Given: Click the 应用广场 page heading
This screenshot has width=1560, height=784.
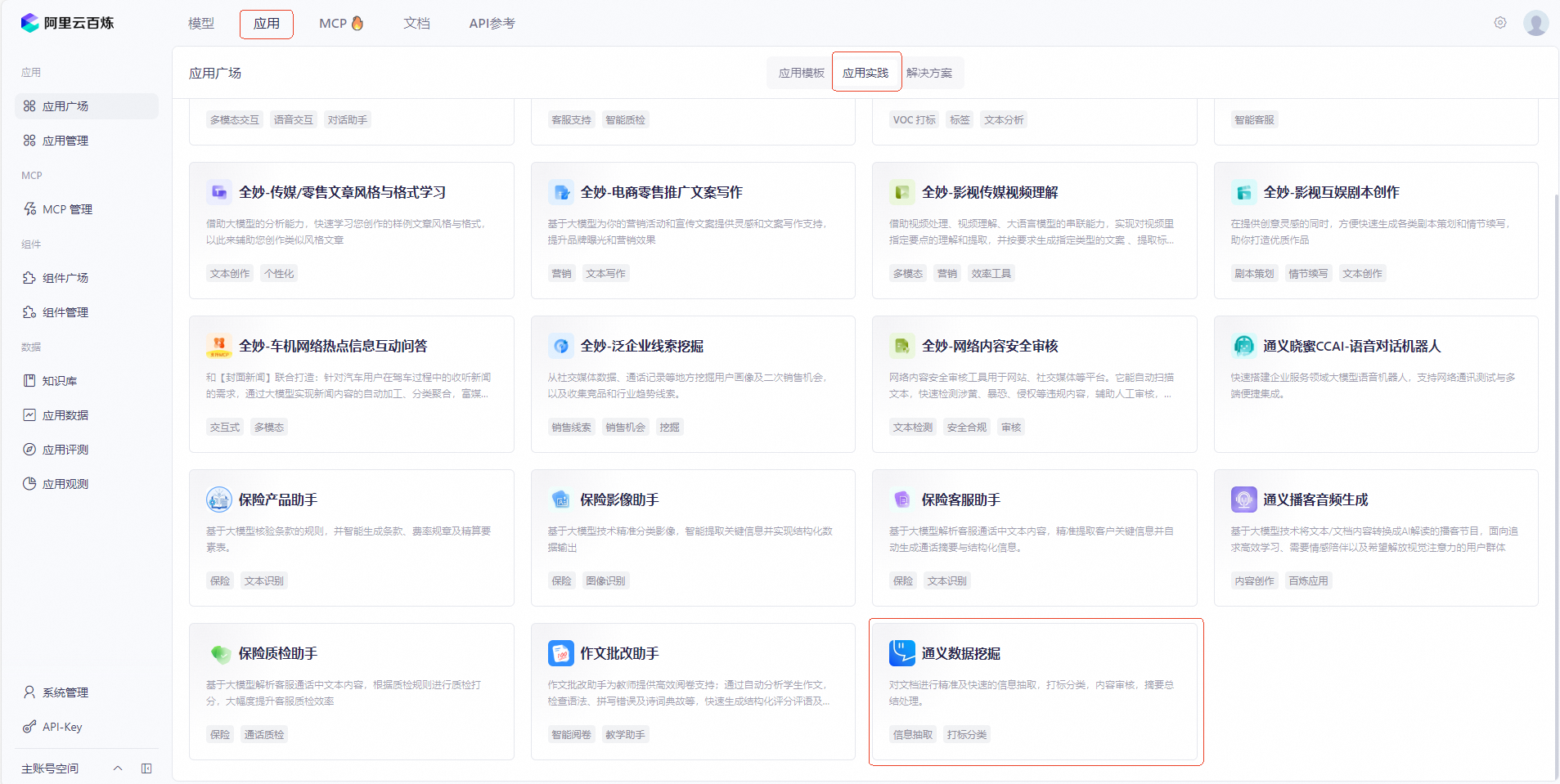Looking at the screenshot, I should [x=215, y=73].
